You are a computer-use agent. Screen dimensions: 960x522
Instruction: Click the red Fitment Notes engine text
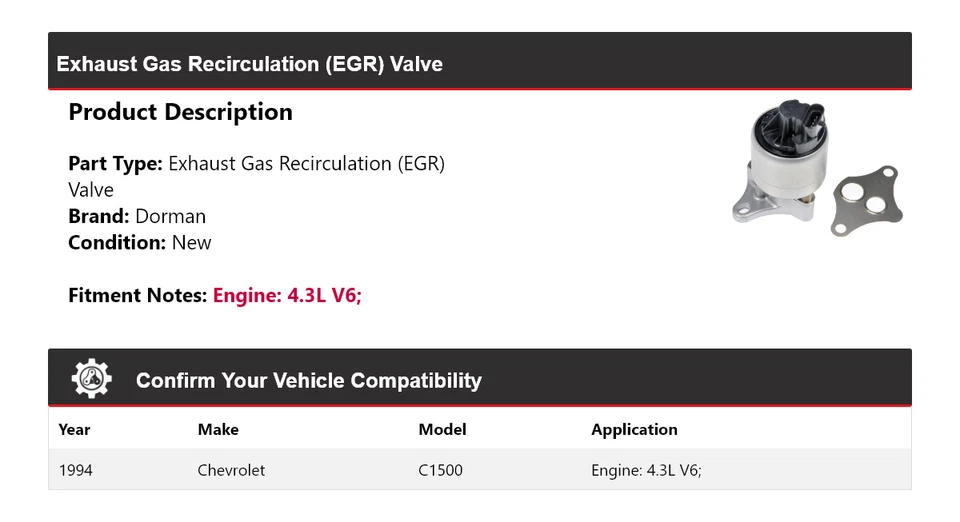point(287,296)
